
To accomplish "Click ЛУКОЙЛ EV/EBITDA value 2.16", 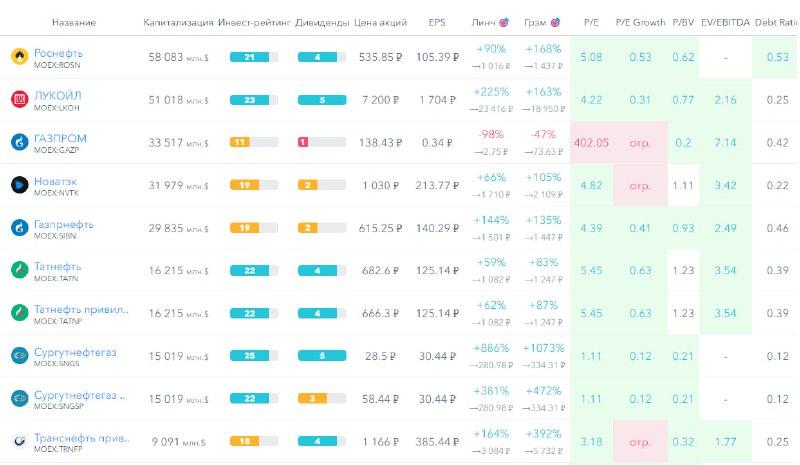I will point(726,100).
